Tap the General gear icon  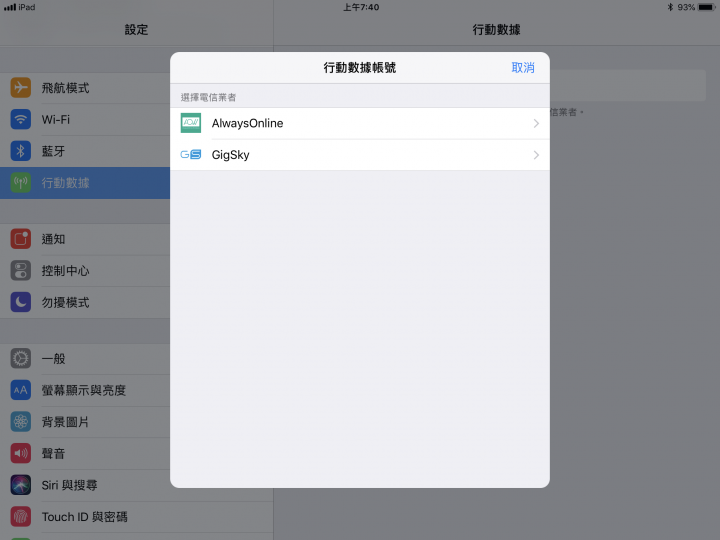pyautogui.click(x=21, y=359)
